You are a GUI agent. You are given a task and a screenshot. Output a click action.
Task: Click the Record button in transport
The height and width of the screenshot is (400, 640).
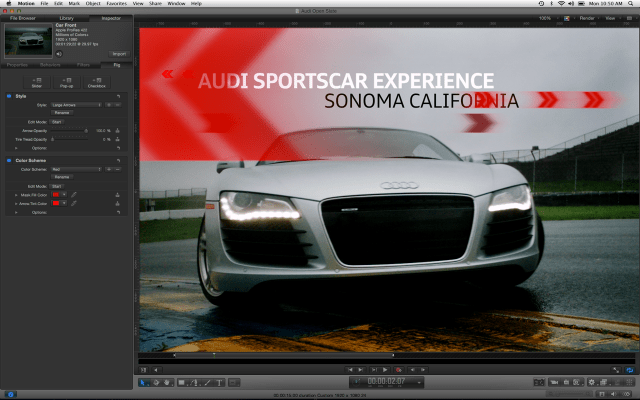pyautogui.click(x=398, y=370)
